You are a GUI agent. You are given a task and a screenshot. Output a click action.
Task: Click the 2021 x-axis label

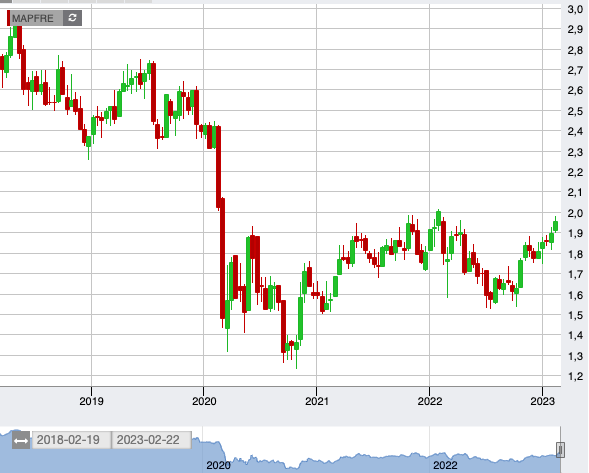317,401
